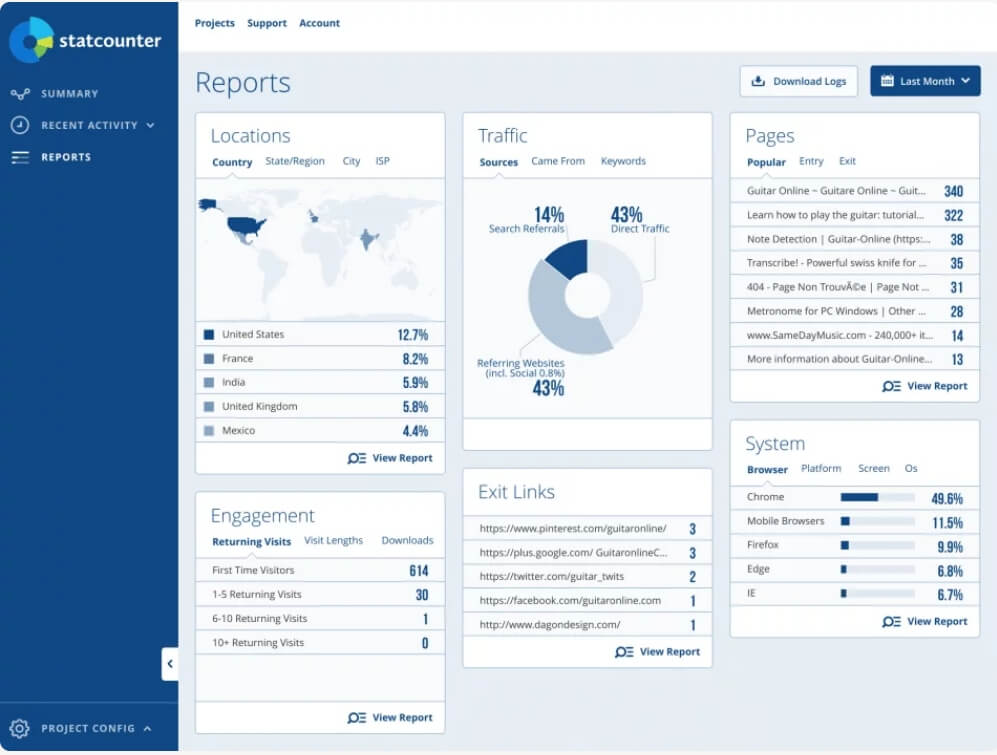
Task: Click the "Note Detection | Guitar-Online" page row
Action: pyautogui.click(x=855, y=239)
